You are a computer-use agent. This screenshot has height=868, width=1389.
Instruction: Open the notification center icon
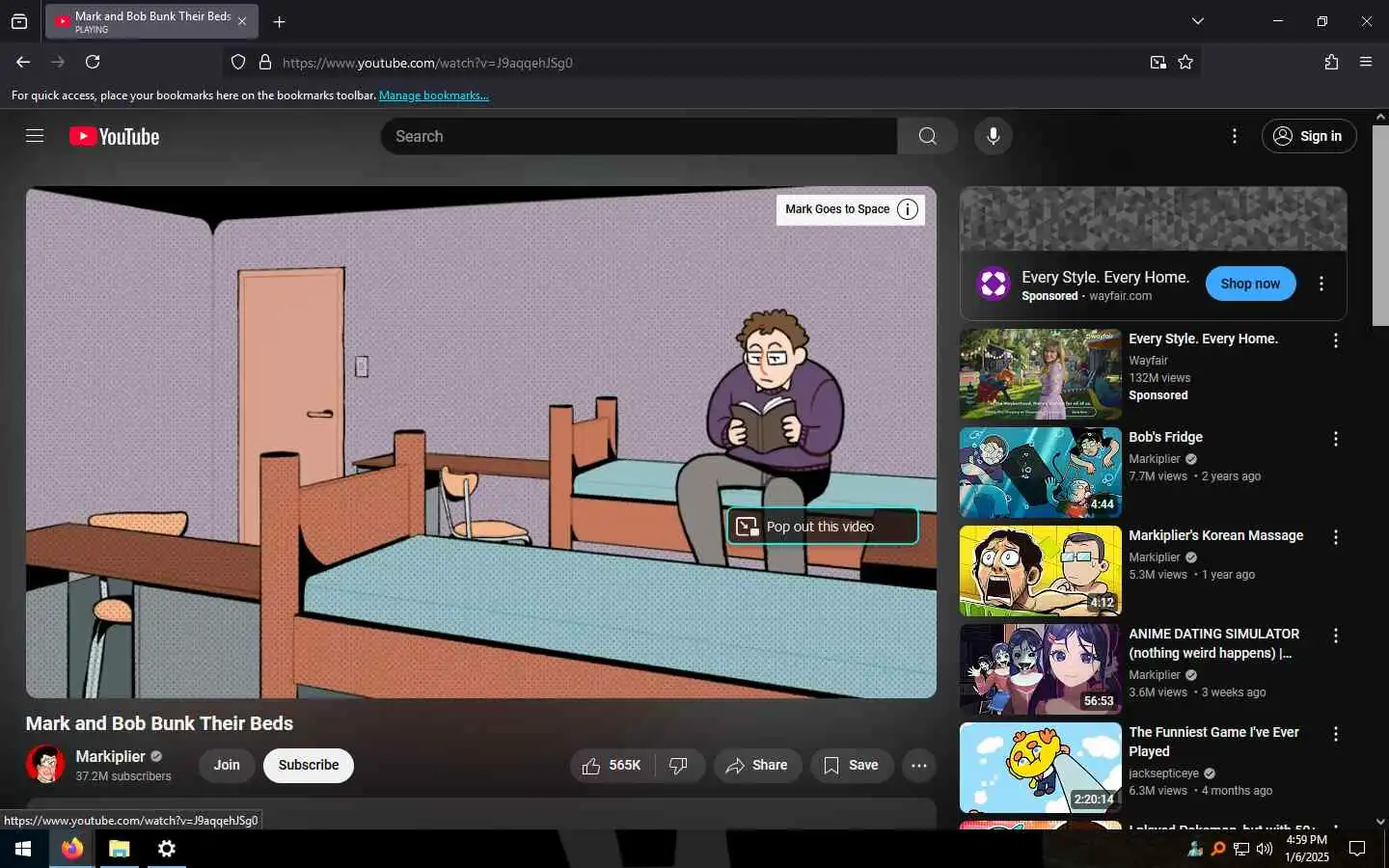pos(1357,849)
